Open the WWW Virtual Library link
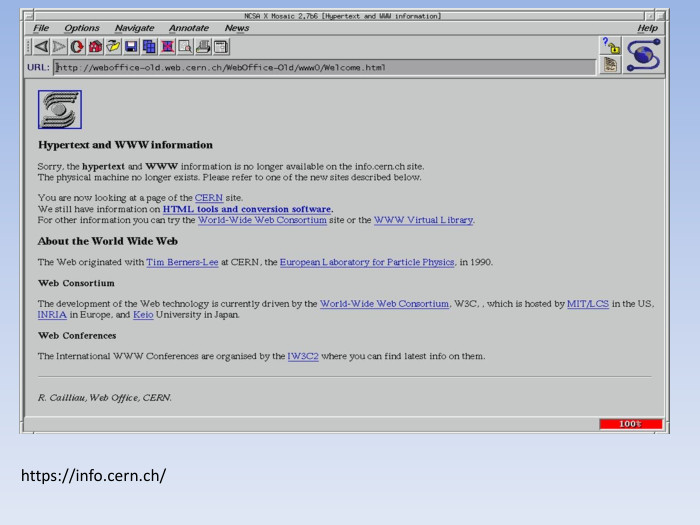 pos(423,220)
